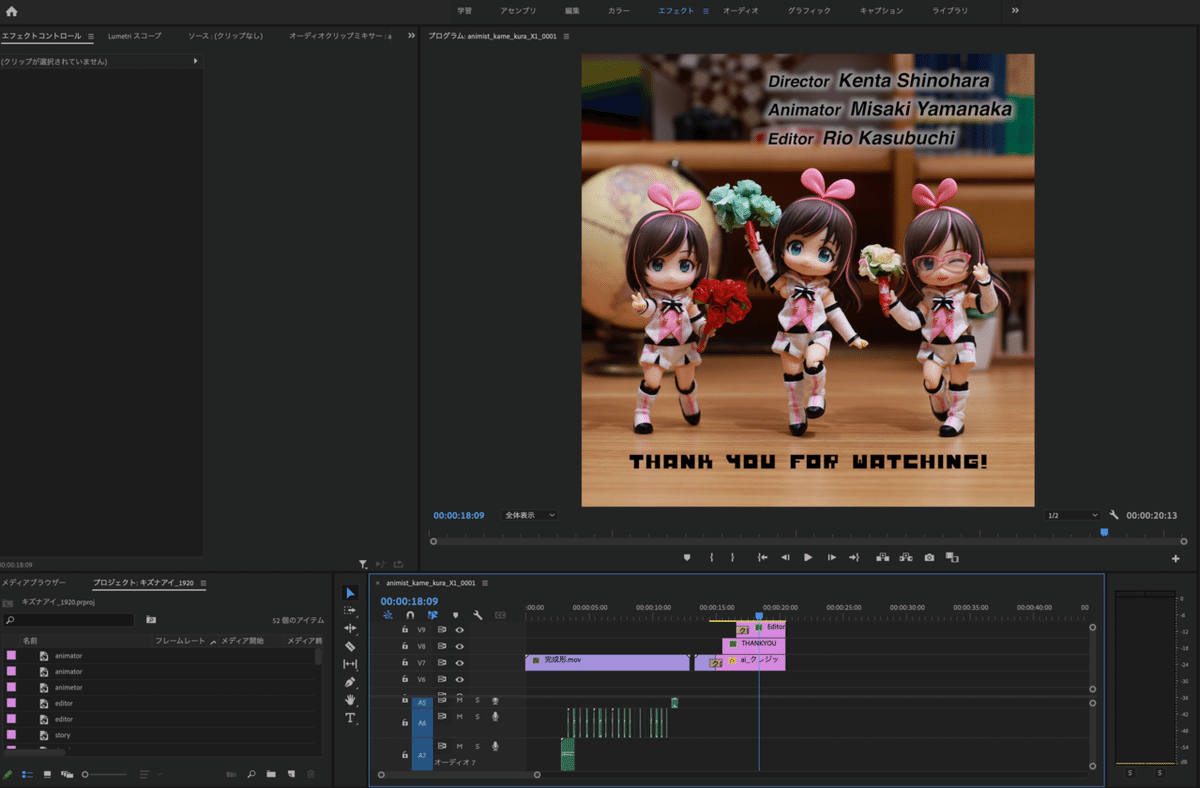
Task: Expand Effect Controls panel overflow chevrons
Action: [x=411, y=35]
